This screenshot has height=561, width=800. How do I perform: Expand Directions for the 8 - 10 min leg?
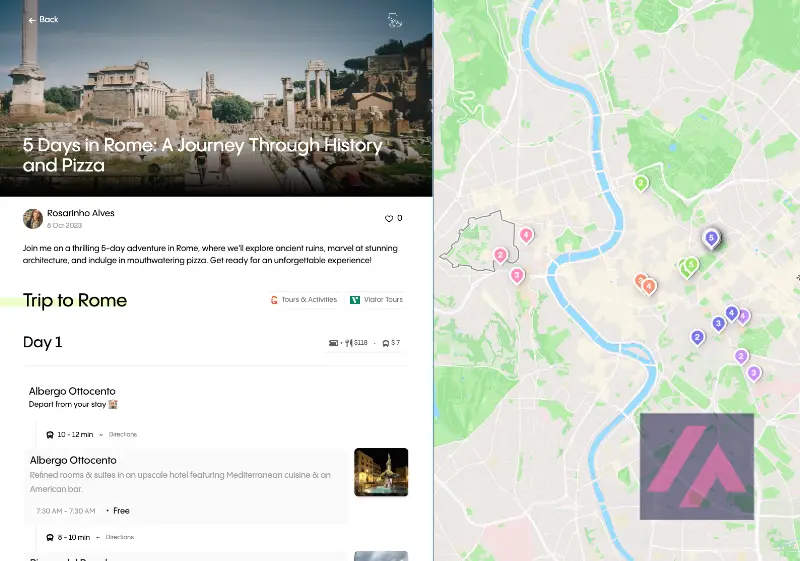click(120, 537)
